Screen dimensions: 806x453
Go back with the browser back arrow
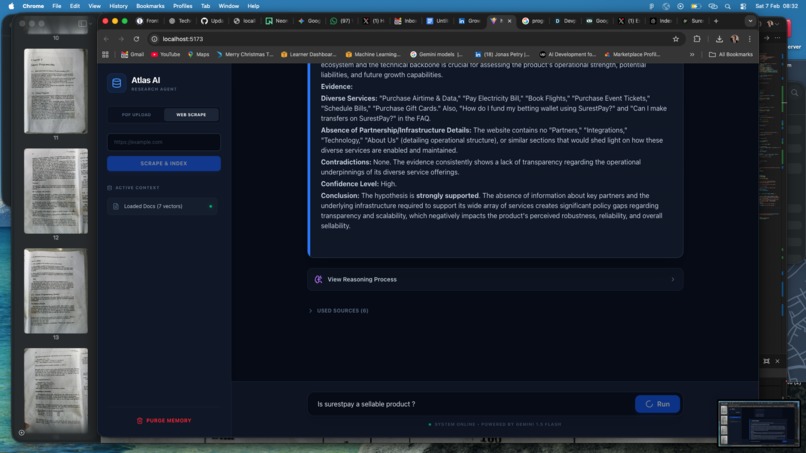[x=106, y=39]
